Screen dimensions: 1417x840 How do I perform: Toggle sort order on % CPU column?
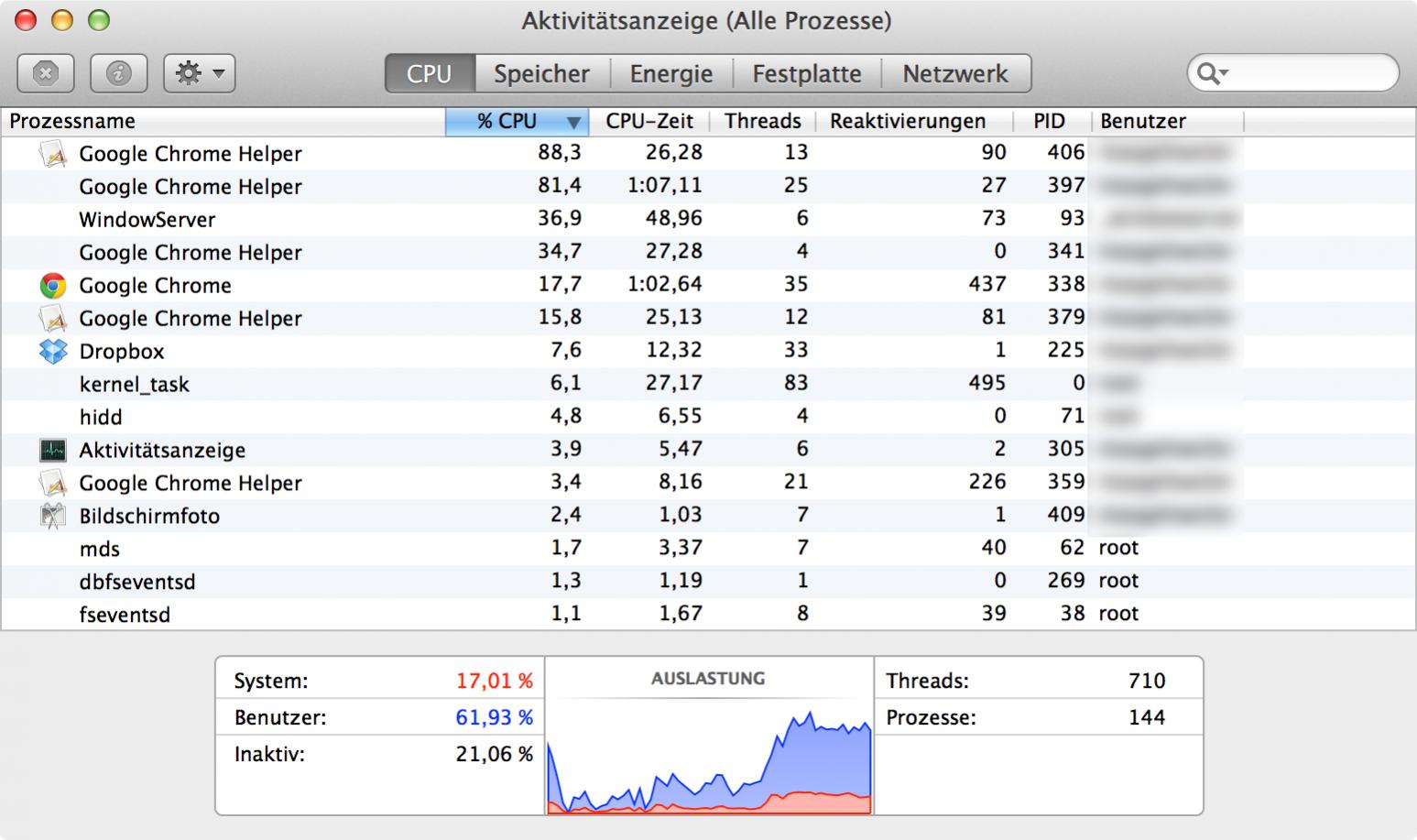(516, 121)
